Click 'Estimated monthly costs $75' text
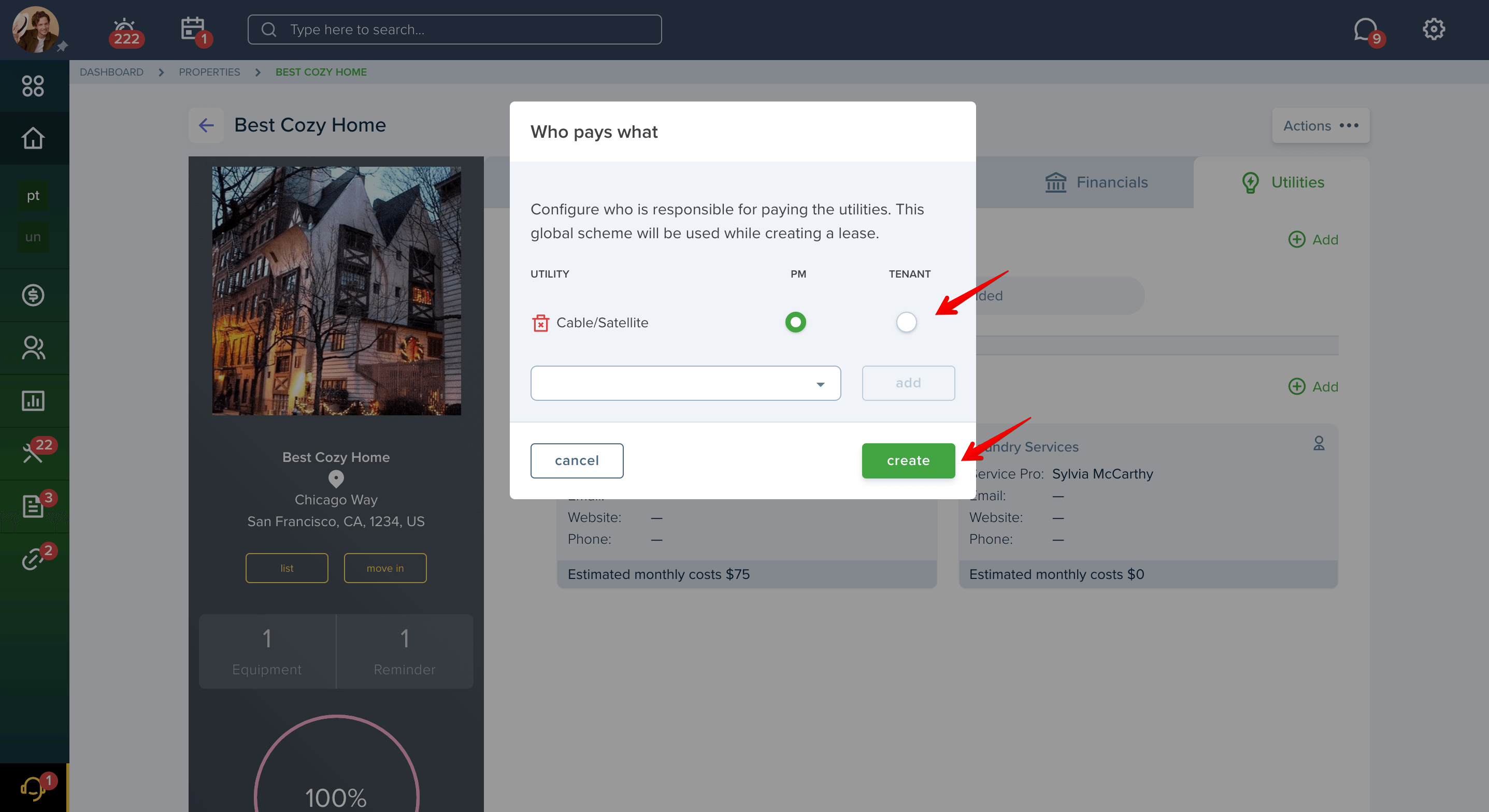The height and width of the screenshot is (812, 1489). click(658, 574)
